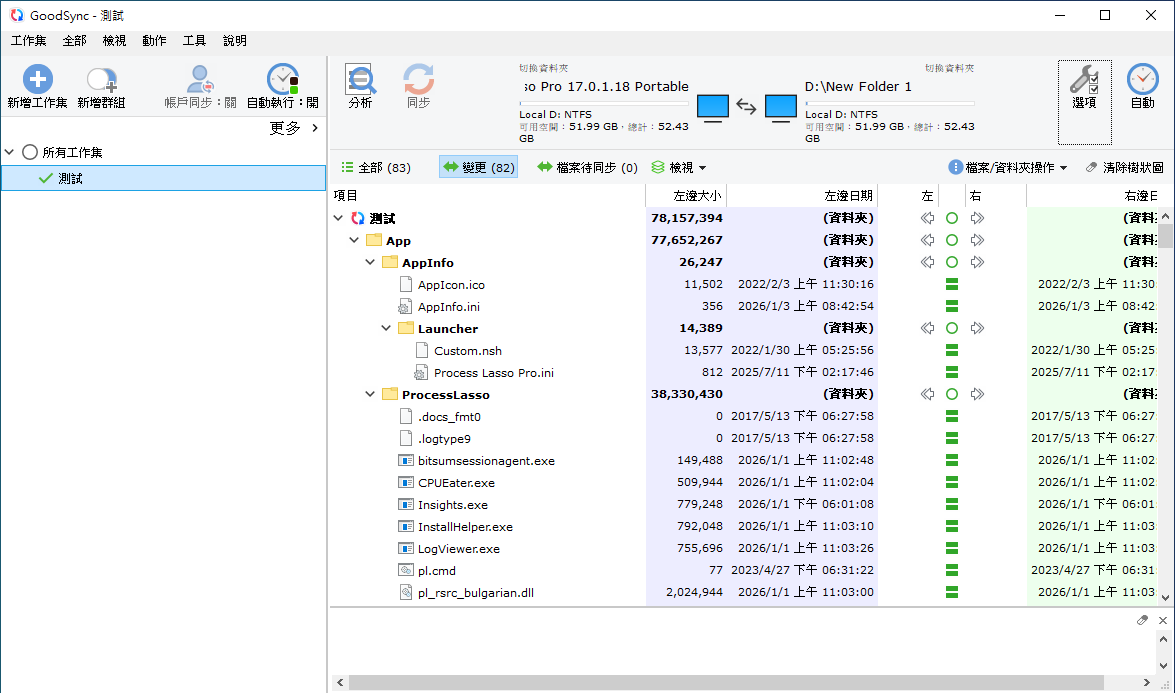
Task: Toggle App row do-nothing circle
Action: (x=952, y=240)
